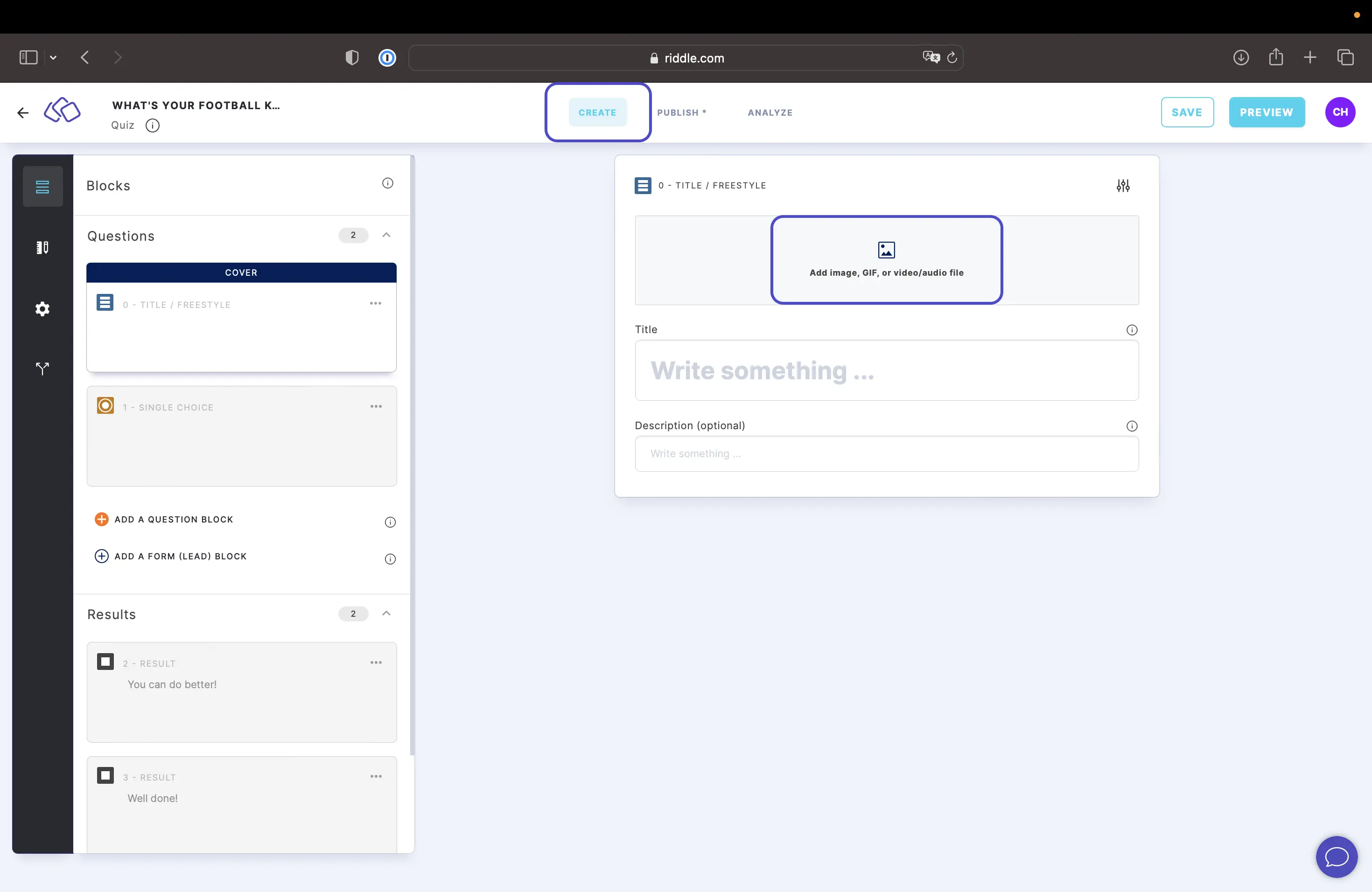Go back in Safari history

click(85, 58)
